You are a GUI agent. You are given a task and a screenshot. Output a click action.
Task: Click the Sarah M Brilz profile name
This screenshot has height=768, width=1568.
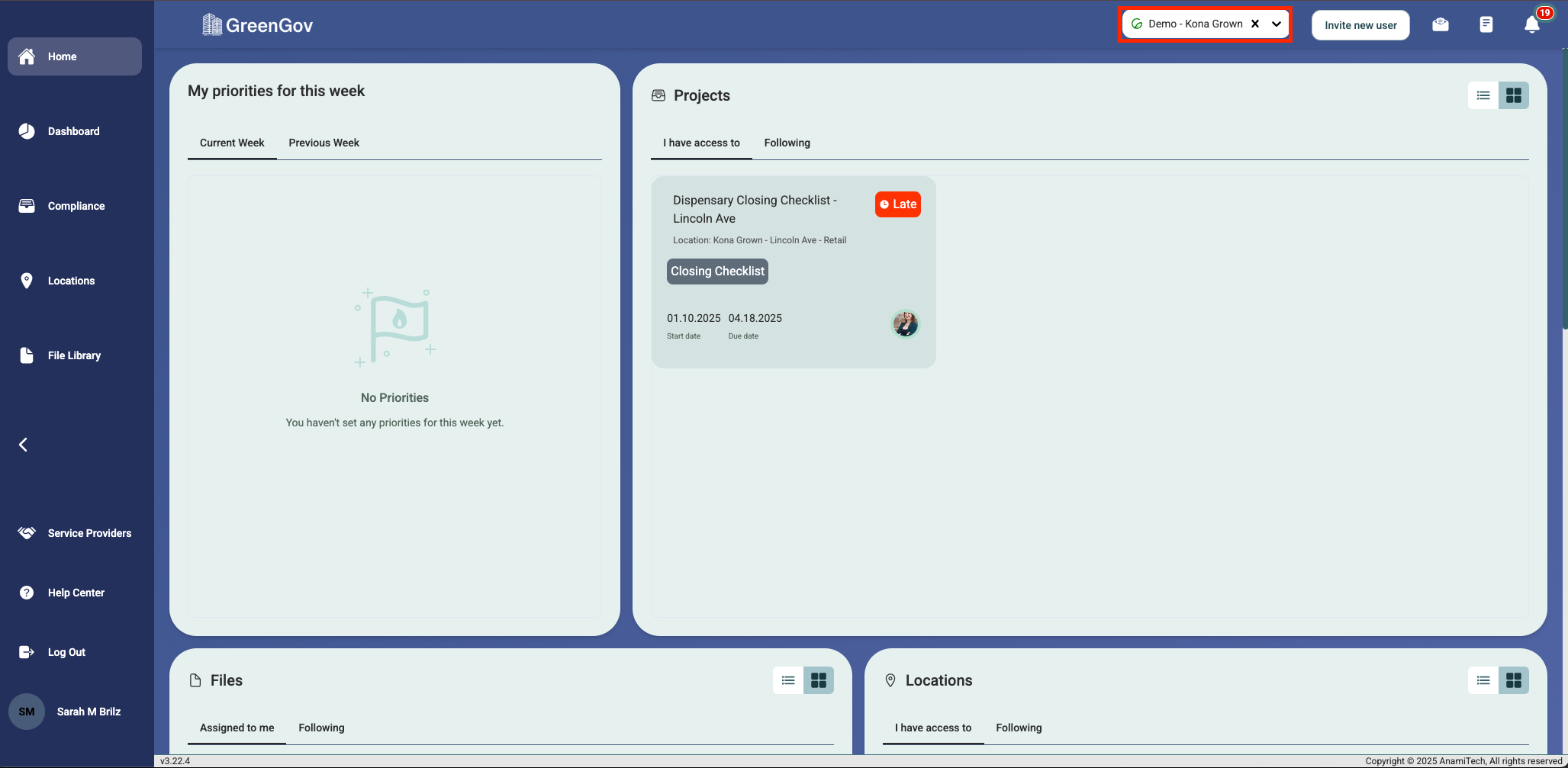coord(89,712)
